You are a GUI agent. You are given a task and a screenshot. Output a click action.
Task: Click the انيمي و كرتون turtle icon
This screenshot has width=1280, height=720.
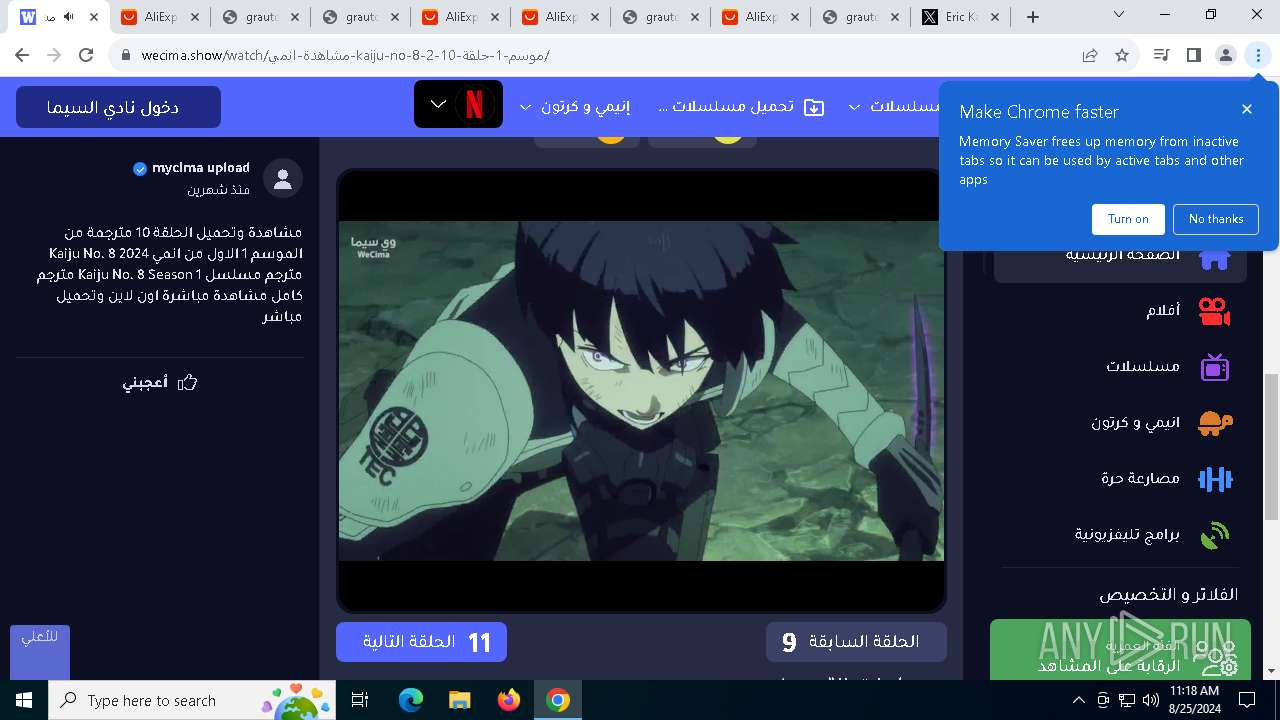tap(1214, 423)
